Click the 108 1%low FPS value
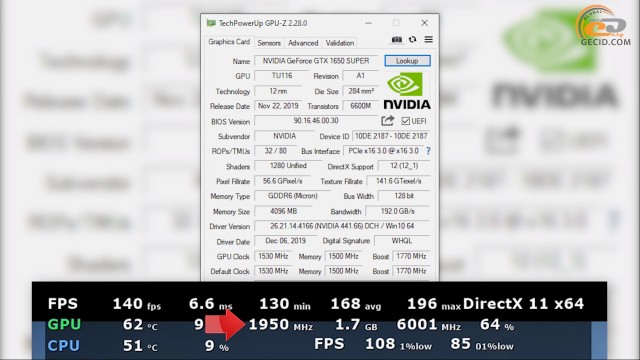The height and width of the screenshot is (360, 640). [398, 344]
